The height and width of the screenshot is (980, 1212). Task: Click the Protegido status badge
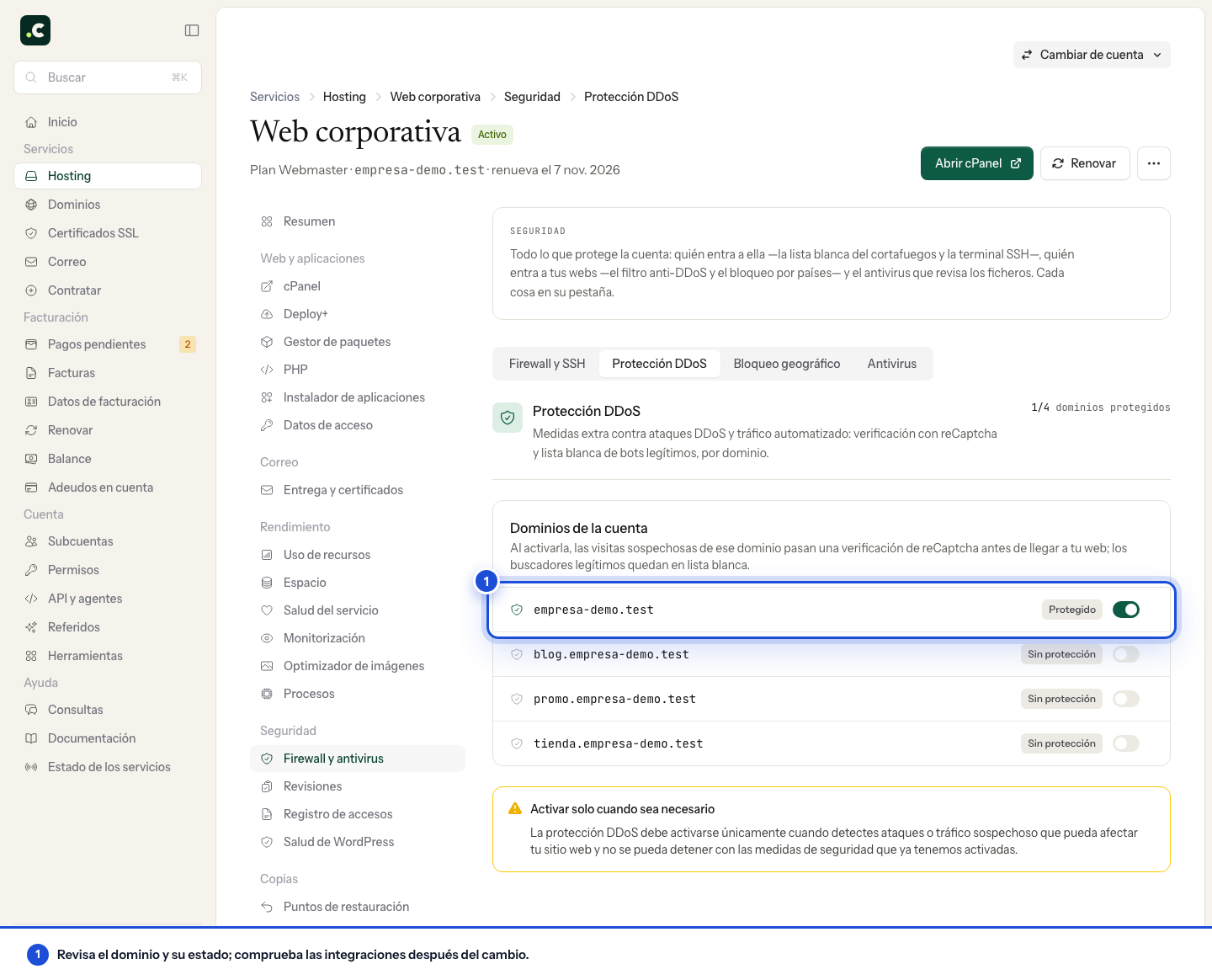coord(1072,610)
